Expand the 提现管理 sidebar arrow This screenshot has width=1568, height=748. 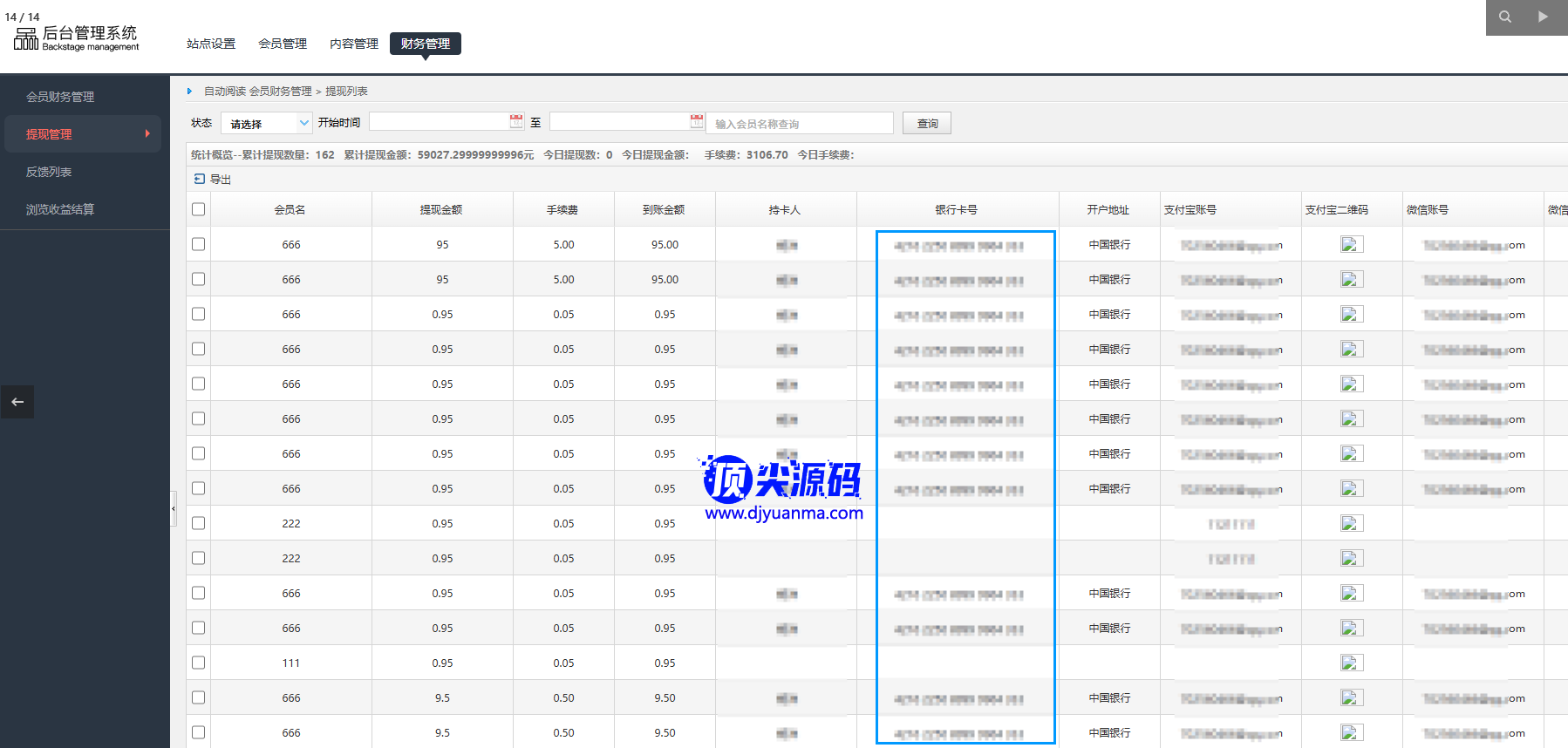coord(147,133)
